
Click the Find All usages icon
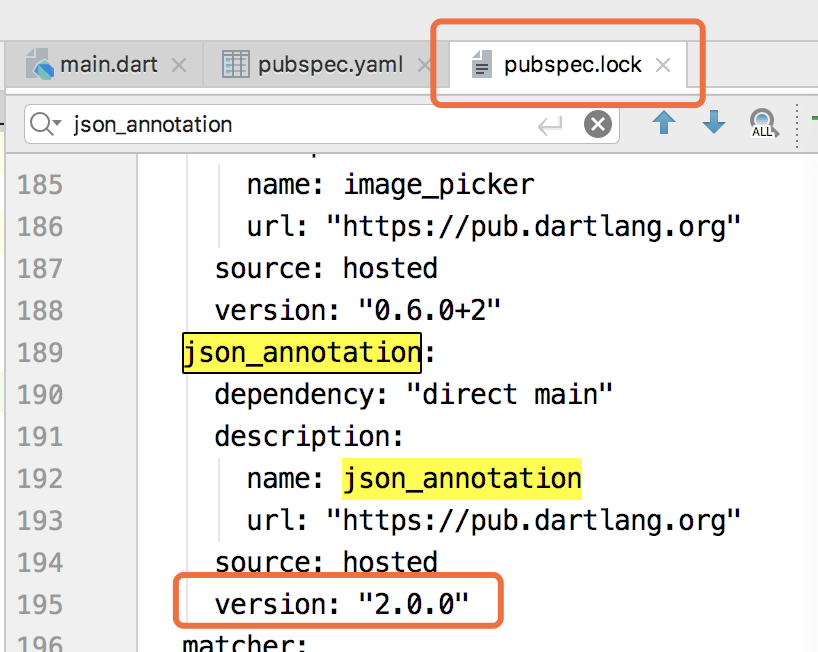763,123
